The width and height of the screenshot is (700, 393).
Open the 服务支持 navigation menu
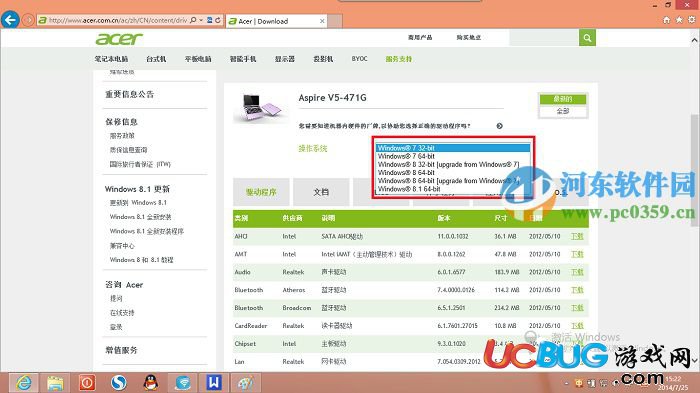click(x=399, y=59)
